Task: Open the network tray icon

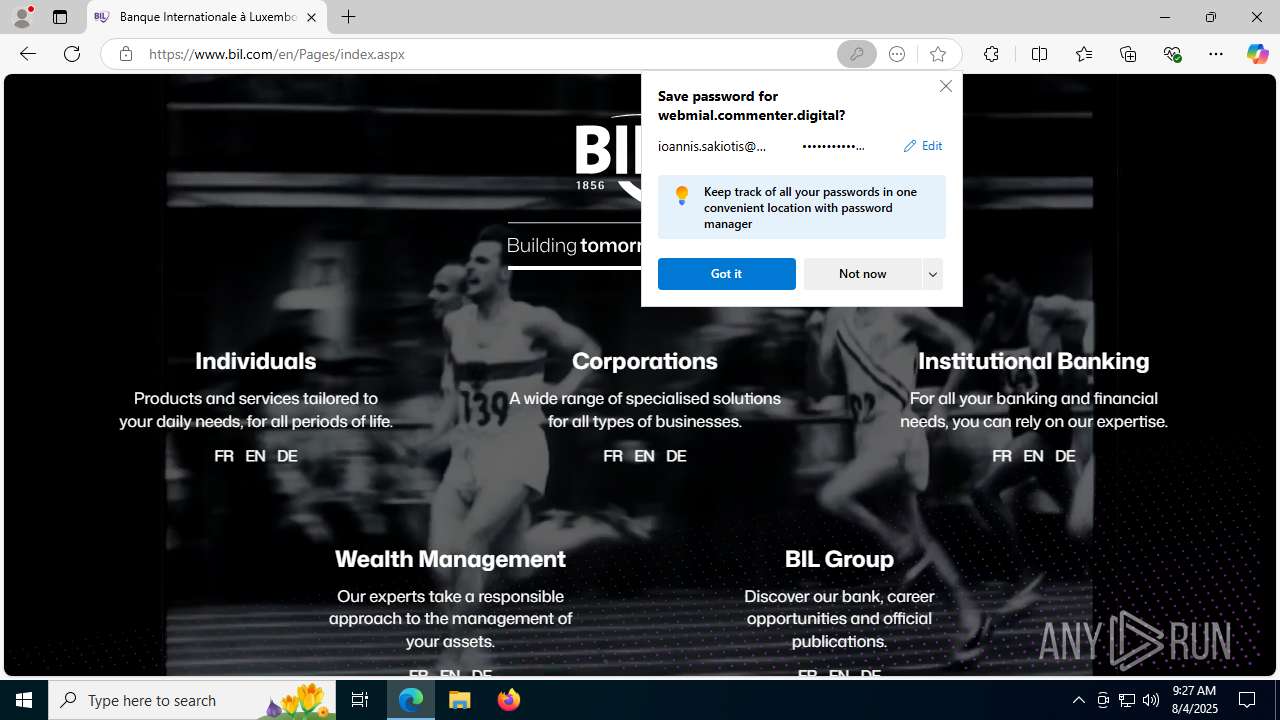Action: coord(1127,700)
